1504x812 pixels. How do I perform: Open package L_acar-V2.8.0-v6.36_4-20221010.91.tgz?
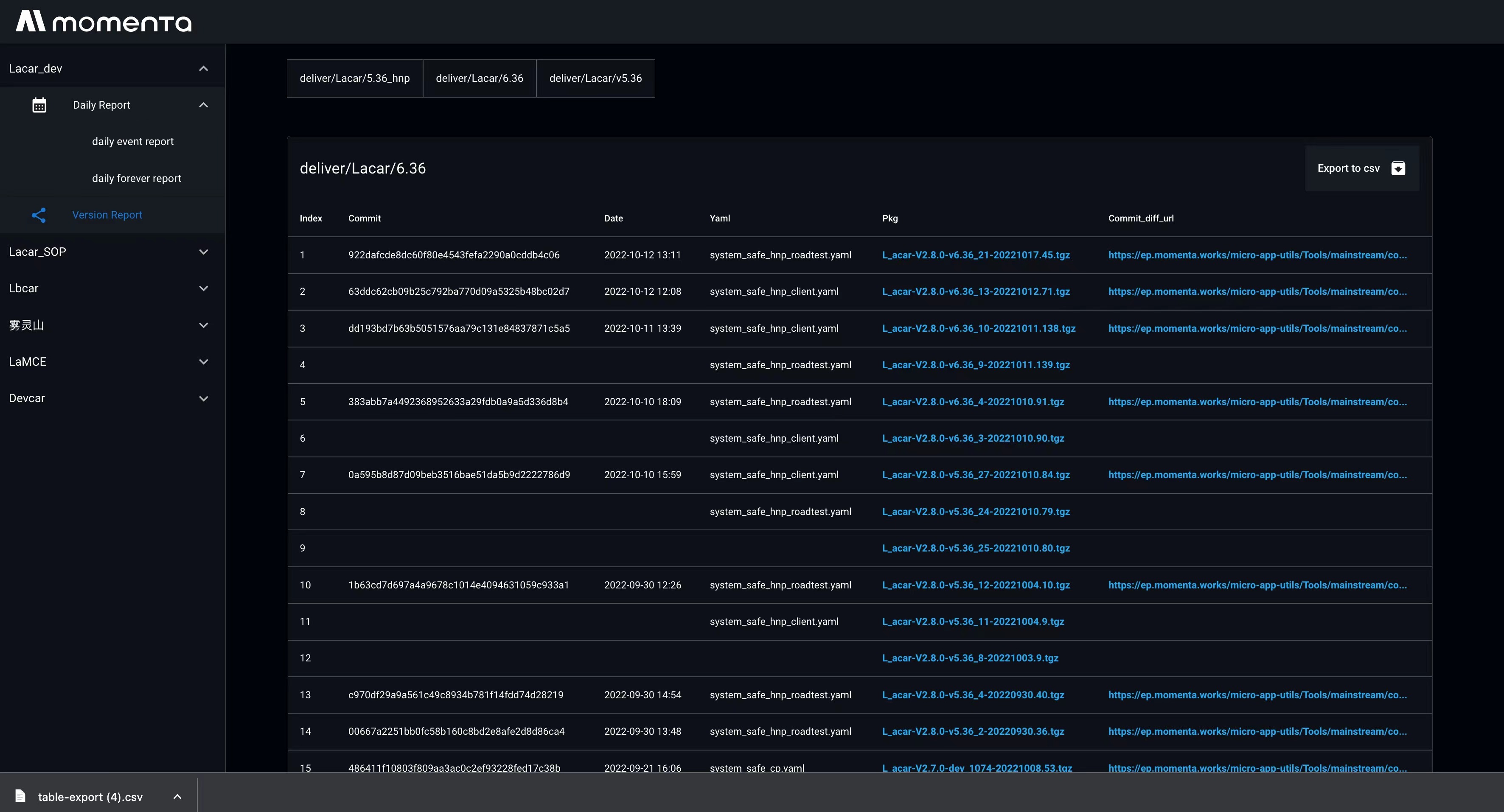[973, 402]
